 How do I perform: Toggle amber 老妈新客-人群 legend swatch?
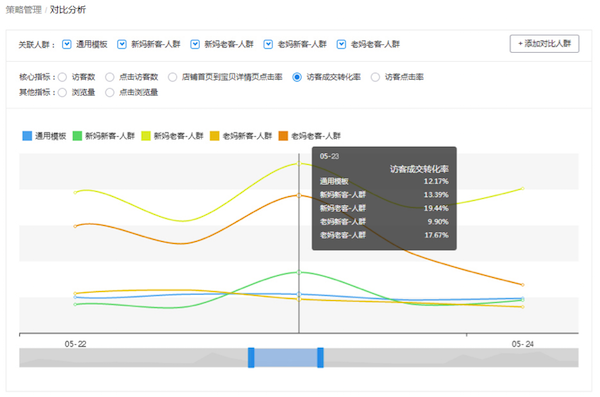pyautogui.click(x=215, y=136)
